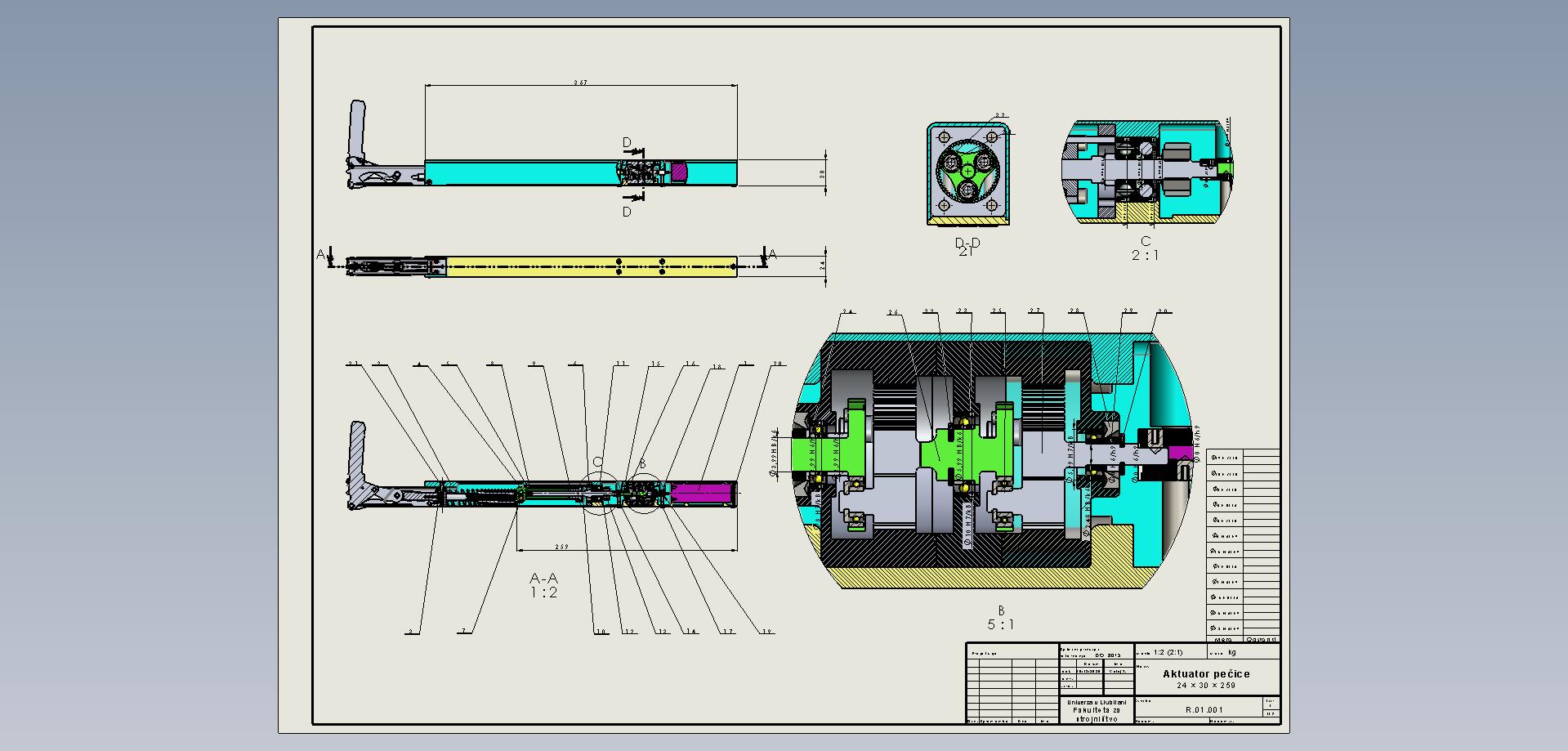
Task: Click detail circle label 'B' in section A-A
Action: click(642, 463)
